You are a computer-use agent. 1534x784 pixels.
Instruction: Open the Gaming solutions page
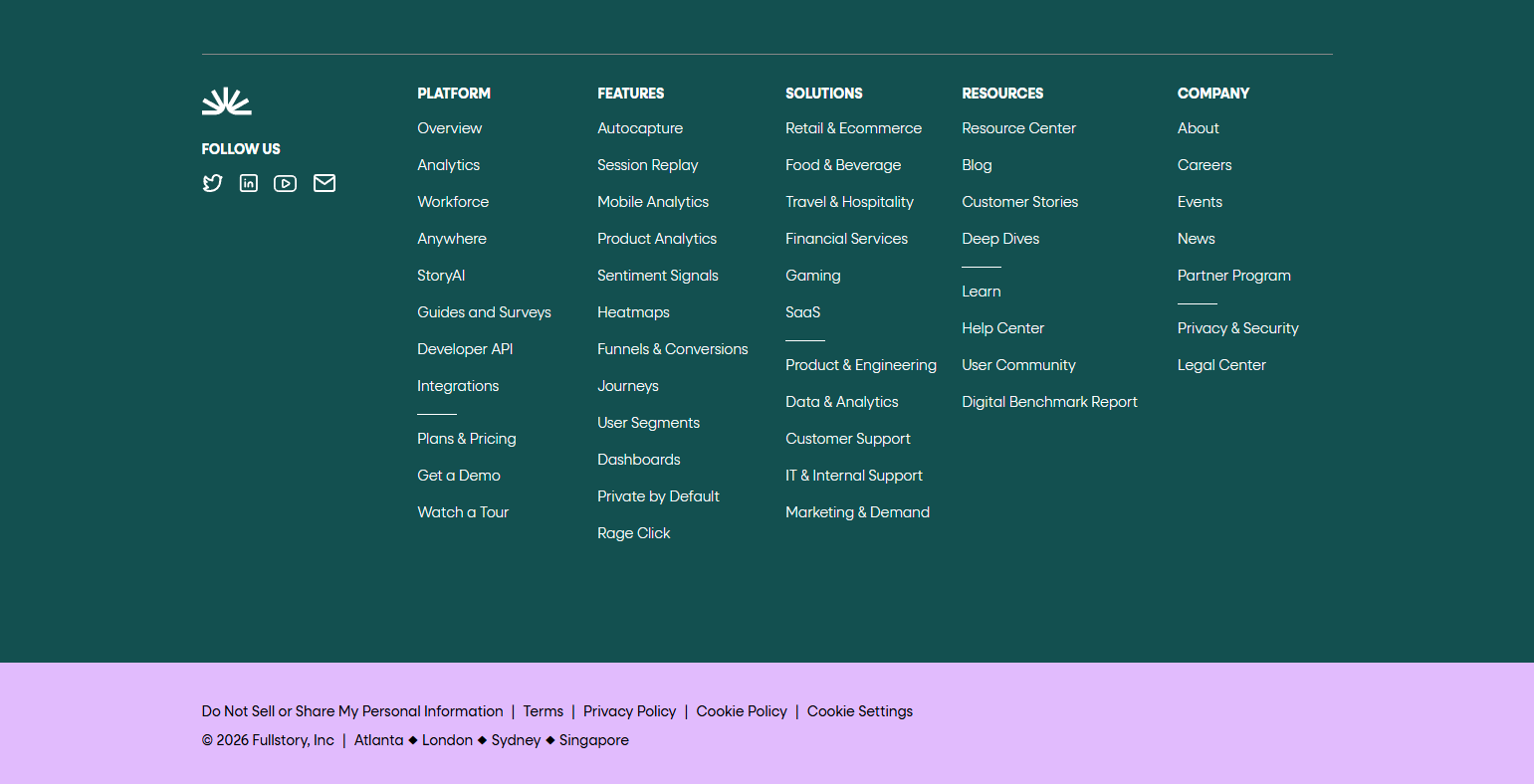[812, 276]
